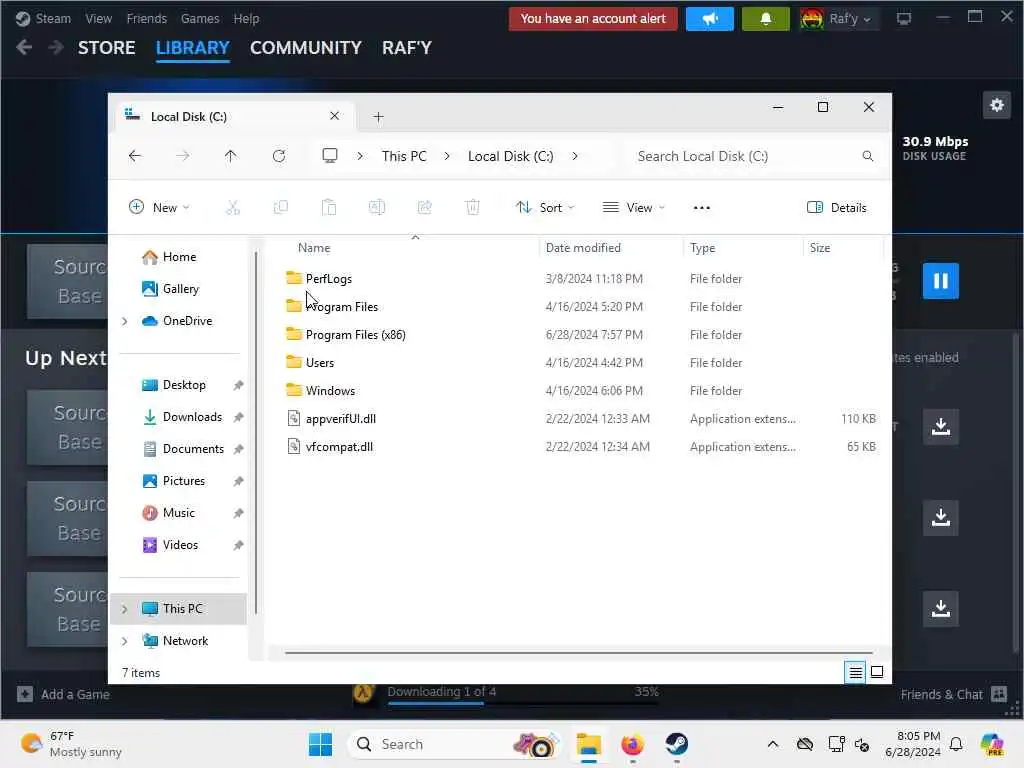Open the Steam View menu
1024x768 pixels.
(99, 19)
